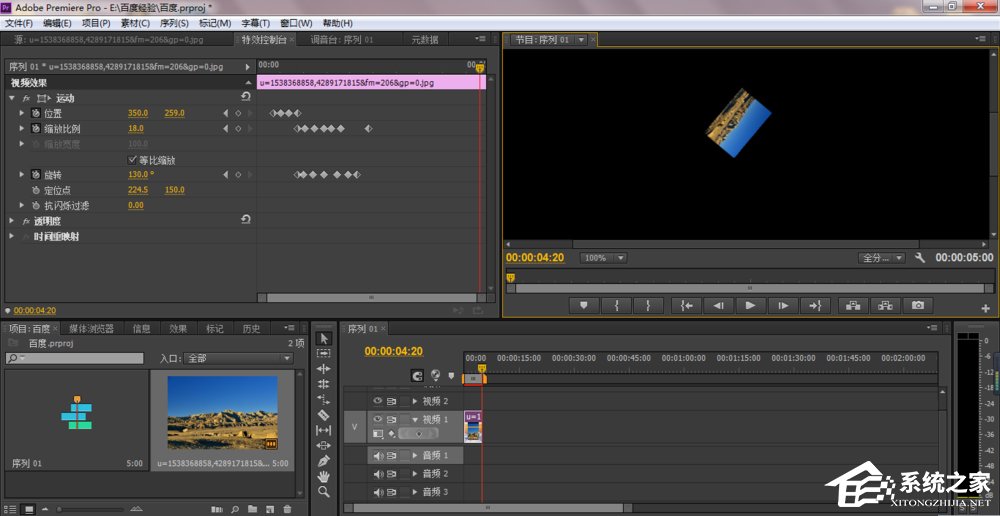This screenshot has width=1000, height=516.
Task: Collapse the 视频 1 track
Action: (416, 419)
